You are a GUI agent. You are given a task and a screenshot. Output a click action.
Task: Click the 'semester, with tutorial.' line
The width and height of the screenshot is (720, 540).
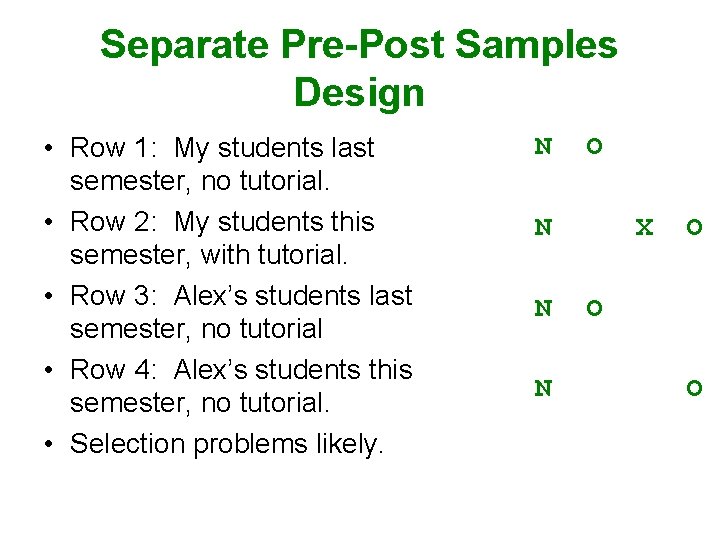[x=208, y=255]
